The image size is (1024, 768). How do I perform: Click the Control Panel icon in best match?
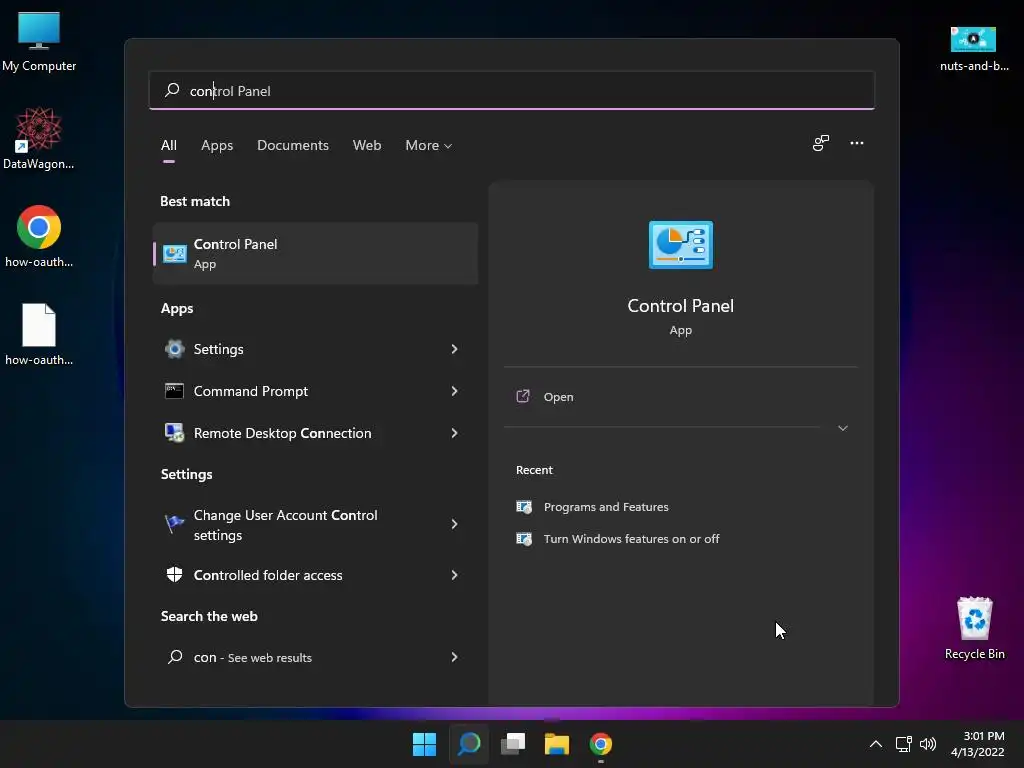tap(174, 253)
